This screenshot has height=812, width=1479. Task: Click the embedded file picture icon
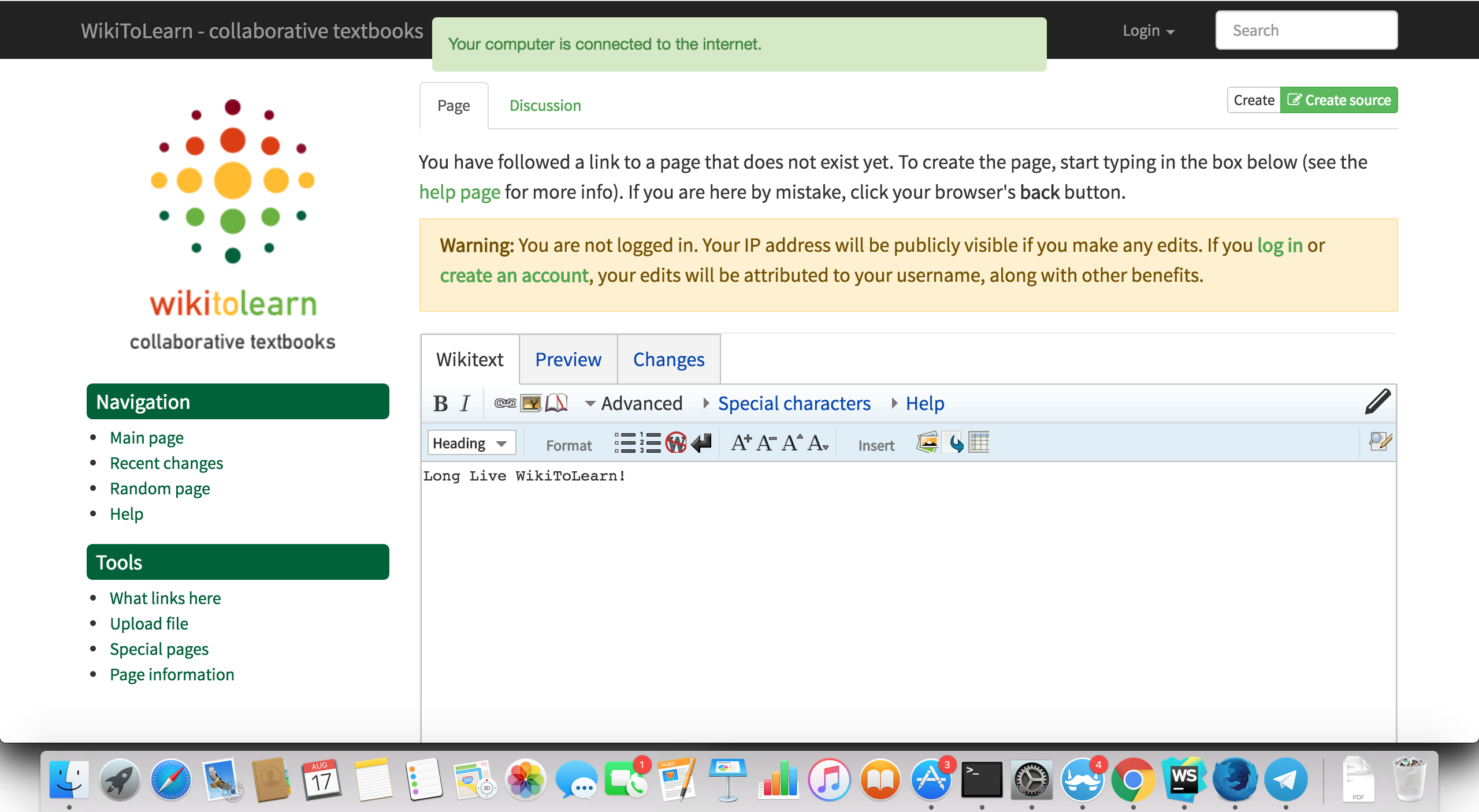[x=531, y=403]
